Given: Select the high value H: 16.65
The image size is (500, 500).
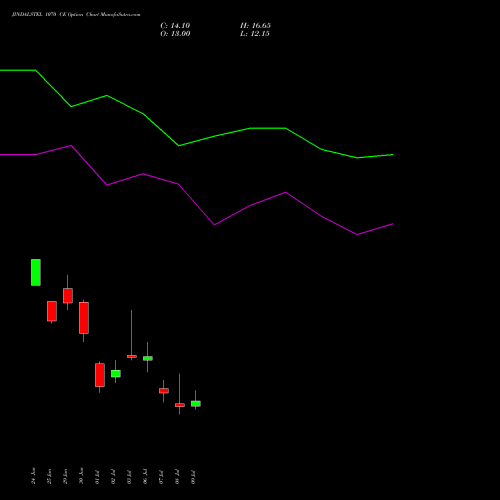Looking at the screenshot, I should click(x=255, y=26).
